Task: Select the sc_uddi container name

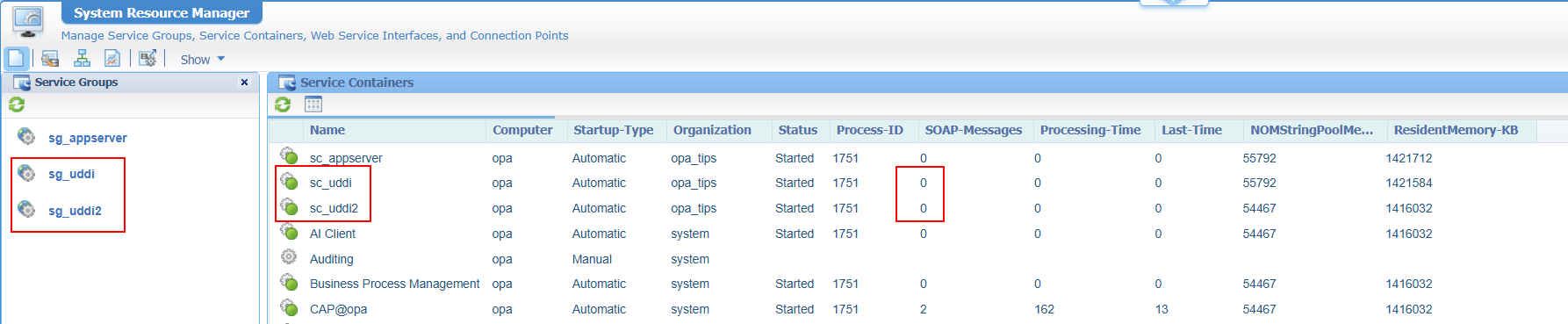Action: point(331,183)
